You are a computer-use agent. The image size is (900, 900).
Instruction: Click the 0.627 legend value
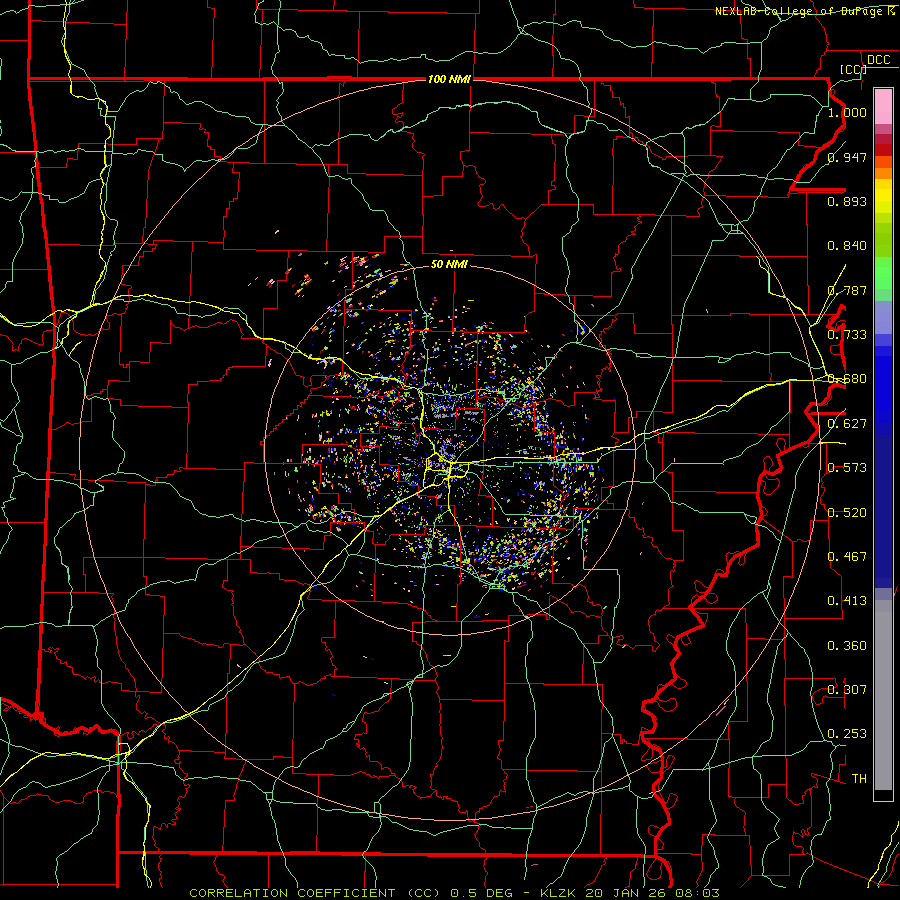847,424
